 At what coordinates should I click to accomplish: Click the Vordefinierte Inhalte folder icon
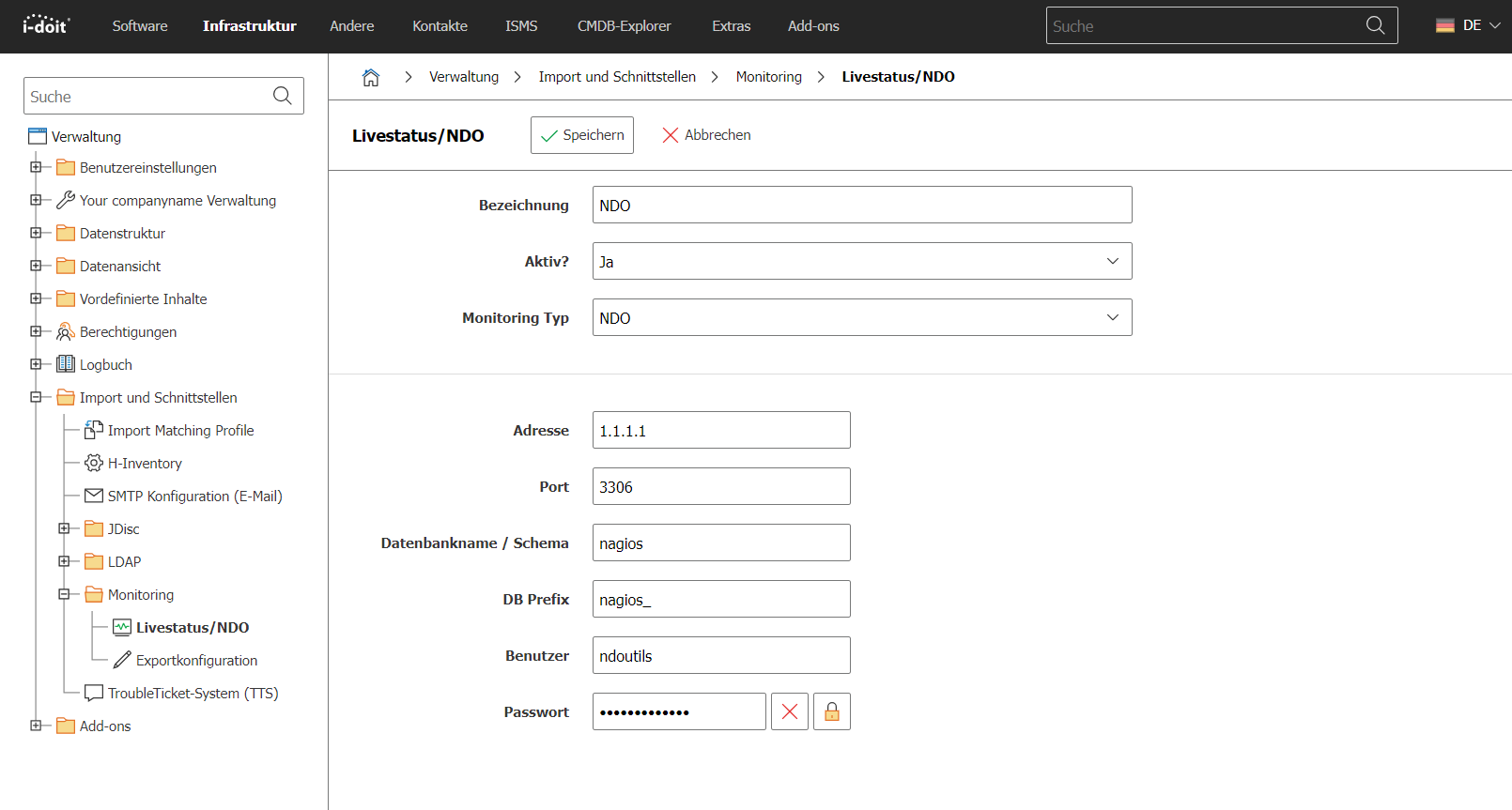66,298
